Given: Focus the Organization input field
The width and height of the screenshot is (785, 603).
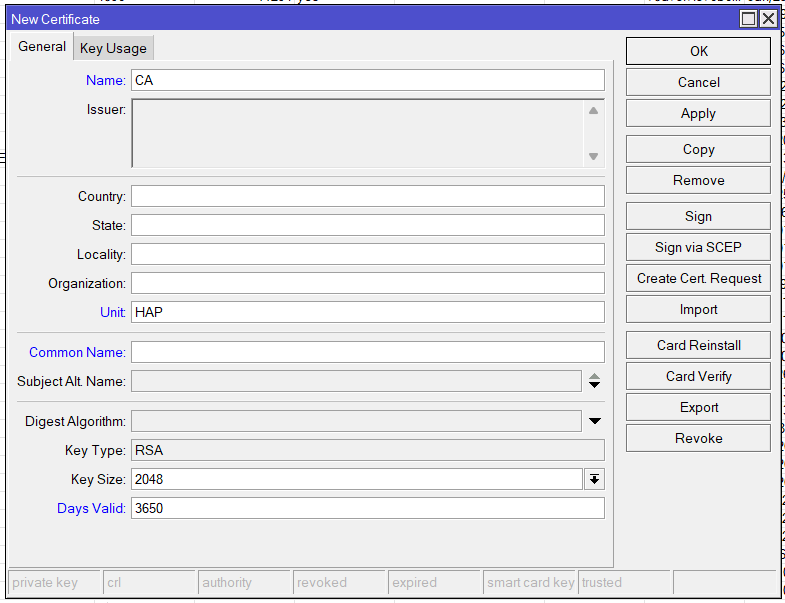Looking at the screenshot, I should (x=368, y=283).
